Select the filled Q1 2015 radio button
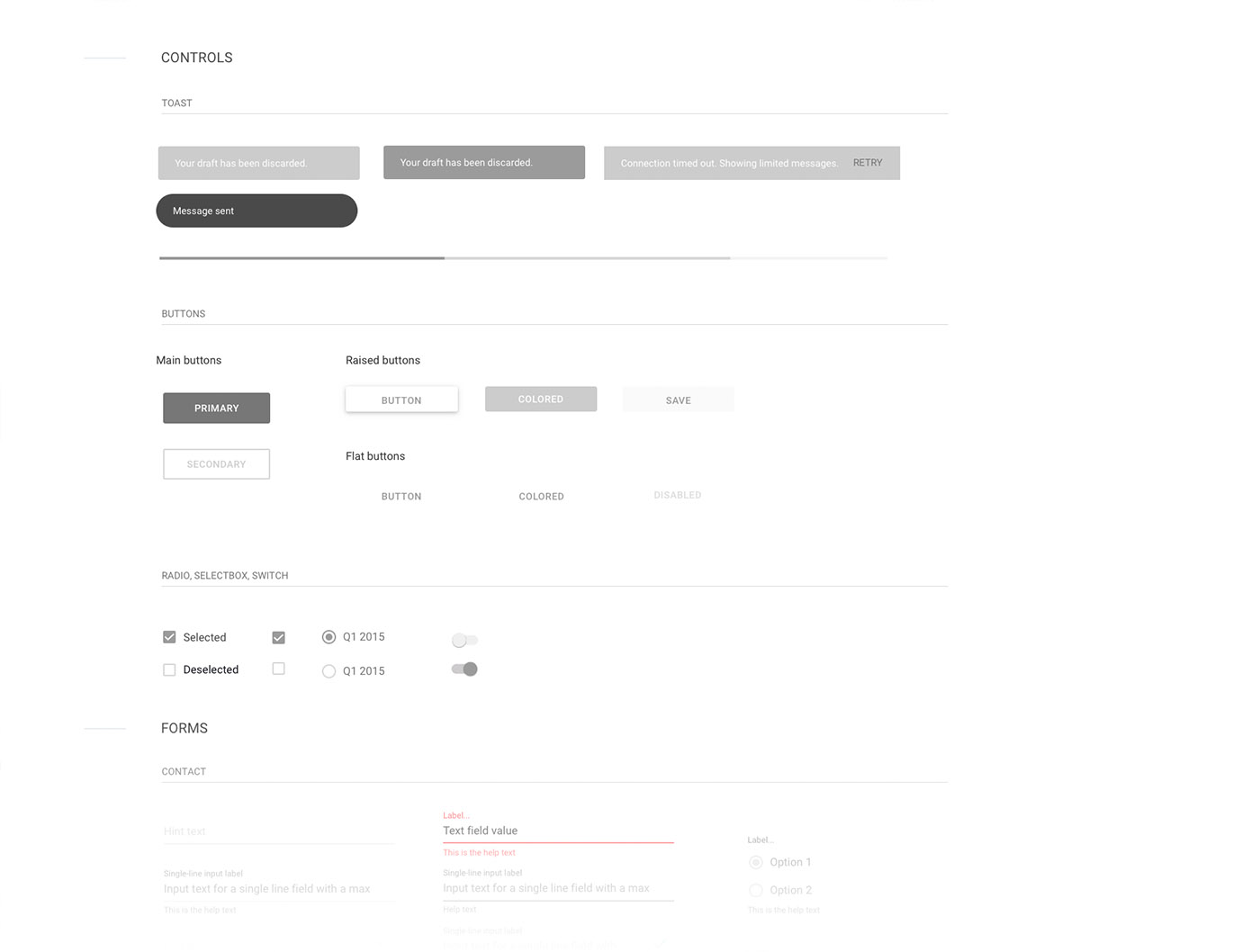This screenshot has width=1260, height=952. (x=328, y=637)
